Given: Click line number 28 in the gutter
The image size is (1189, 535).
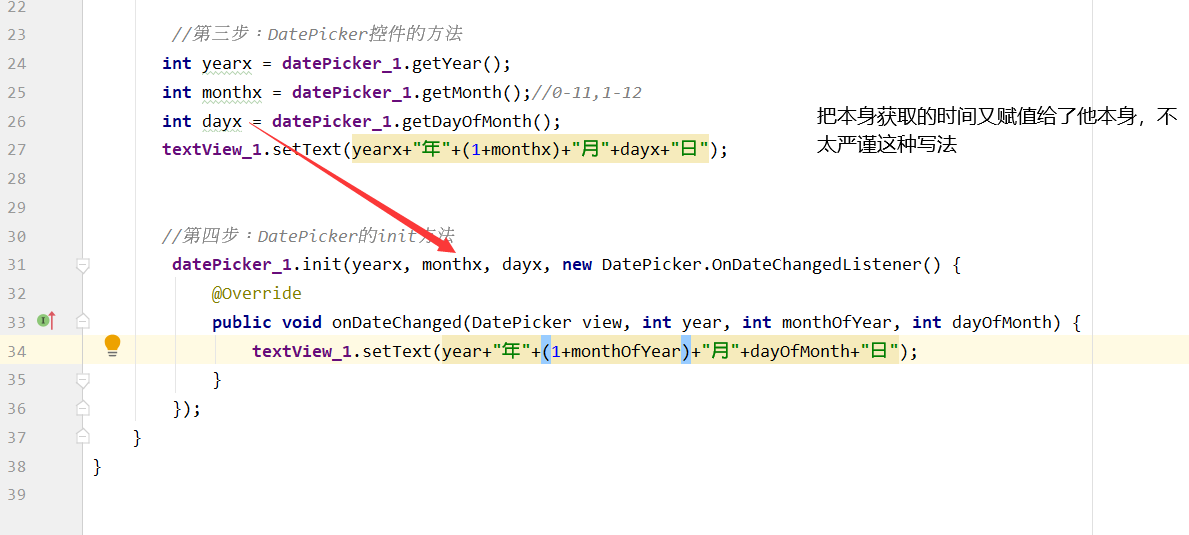Looking at the screenshot, I should tap(15, 178).
